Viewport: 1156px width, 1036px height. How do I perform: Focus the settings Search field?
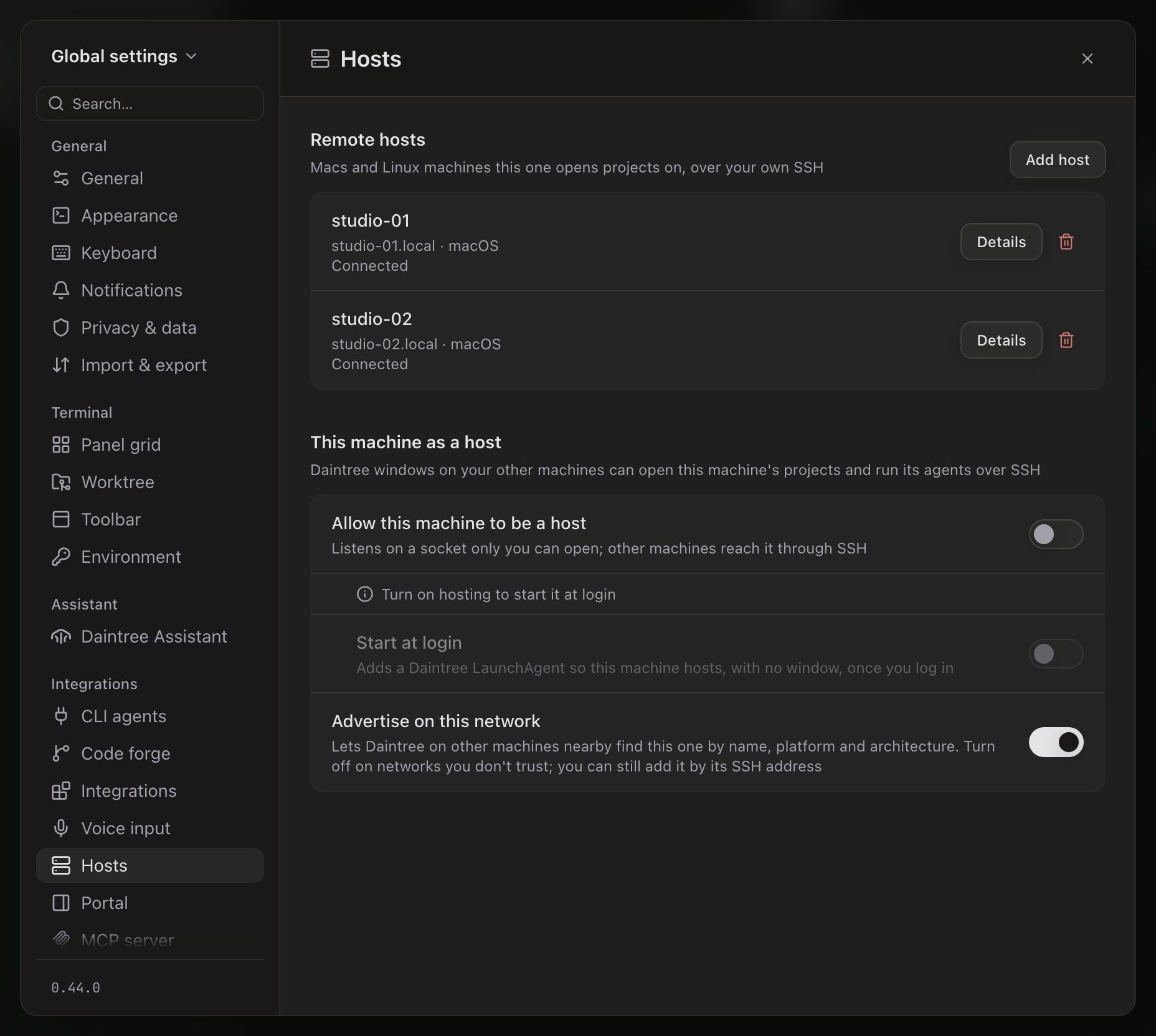click(150, 103)
